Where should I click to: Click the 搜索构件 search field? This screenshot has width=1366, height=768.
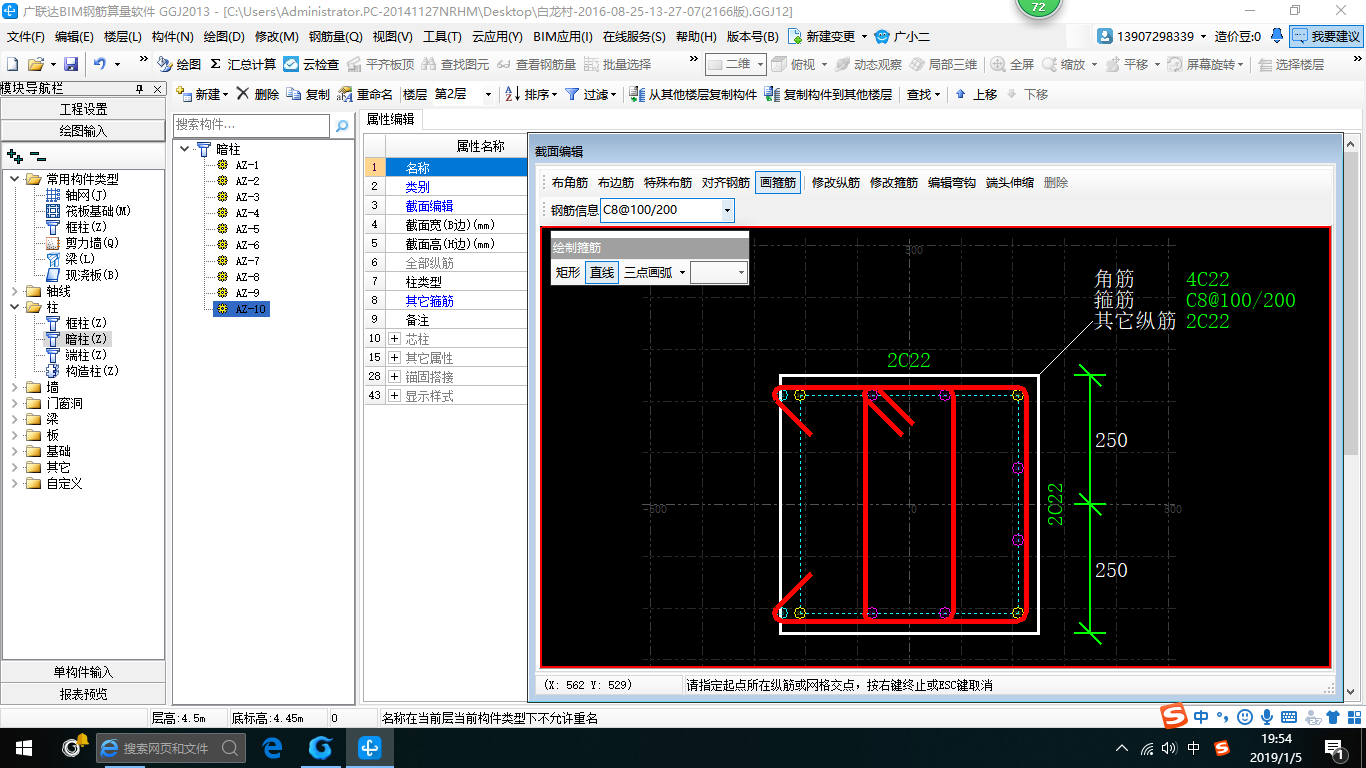click(x=251, y=126)
